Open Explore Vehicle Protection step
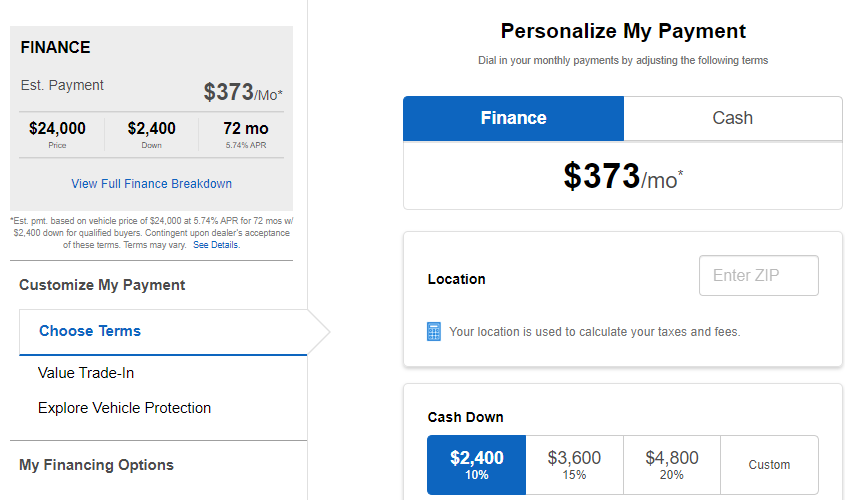Screen dimensions: 845x500 point(124,408)
